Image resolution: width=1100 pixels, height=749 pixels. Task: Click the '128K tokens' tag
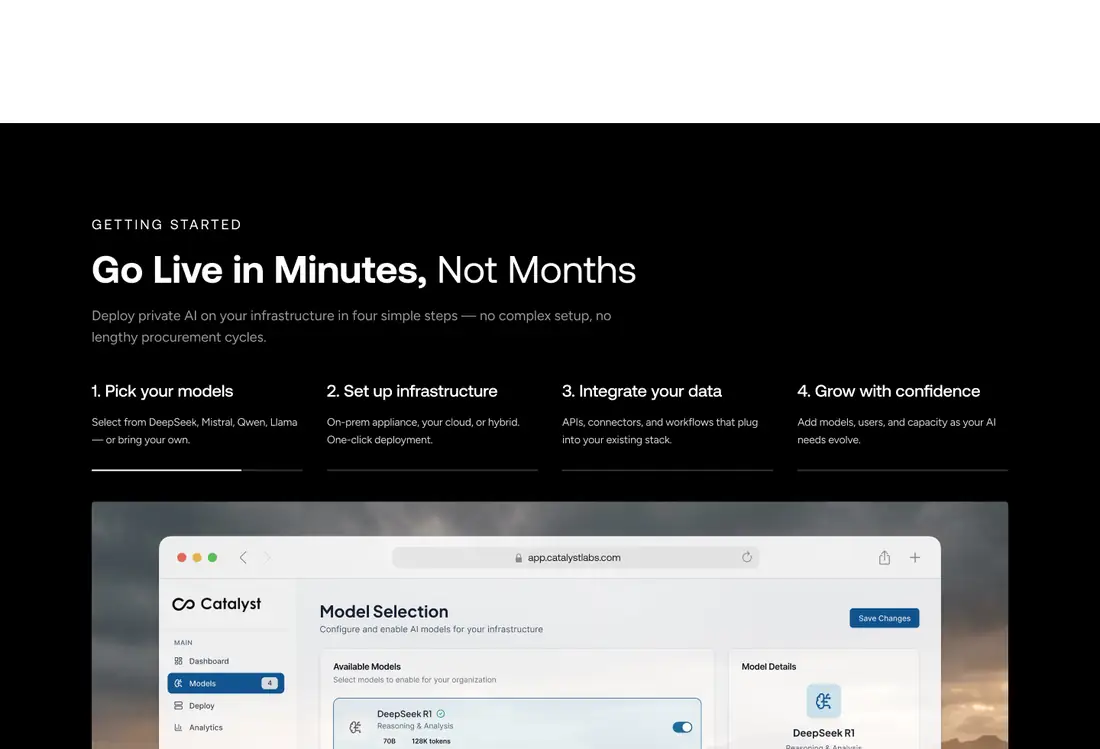pos(431,741)
